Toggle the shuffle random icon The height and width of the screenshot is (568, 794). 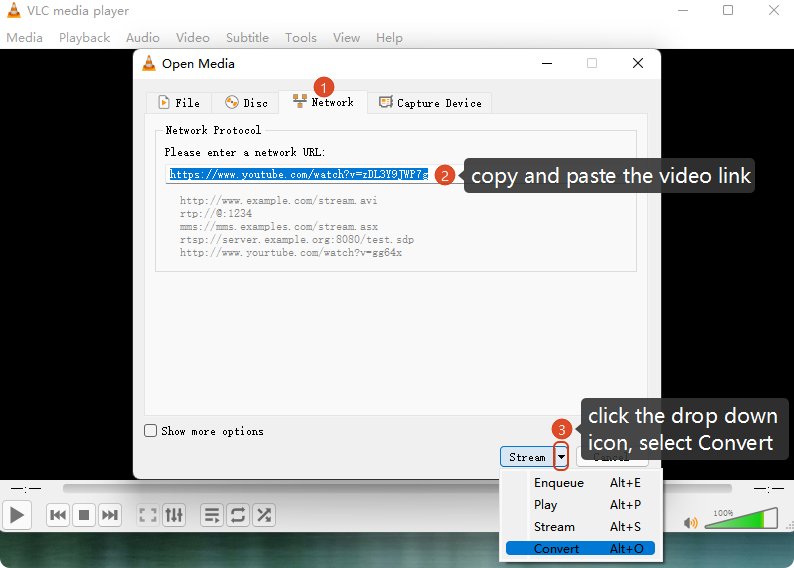pyautogui.click(x=264, y=515)
